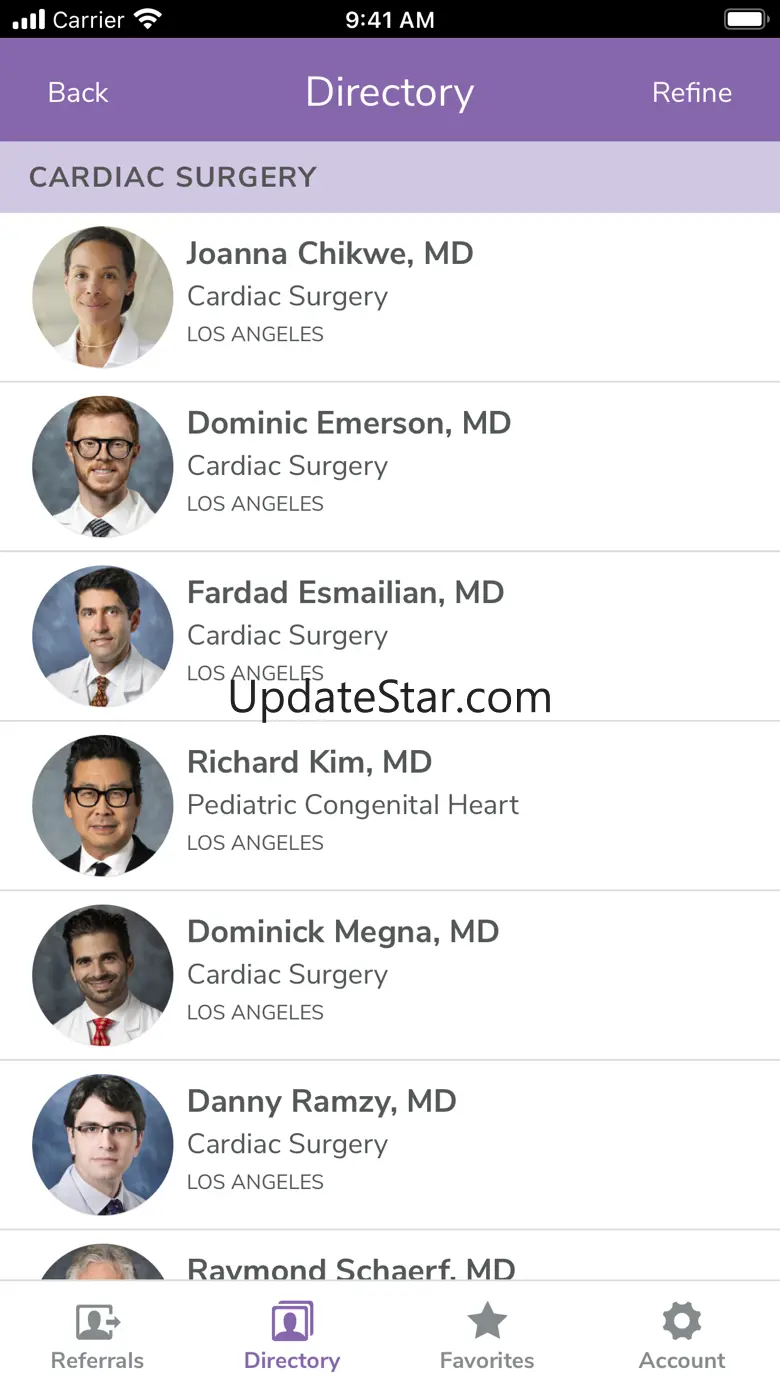The width and height of the screenshot is (780, 1387).
Task: Open Joanna Chikwe, MD listing name
Action: (x=330, y=253)
